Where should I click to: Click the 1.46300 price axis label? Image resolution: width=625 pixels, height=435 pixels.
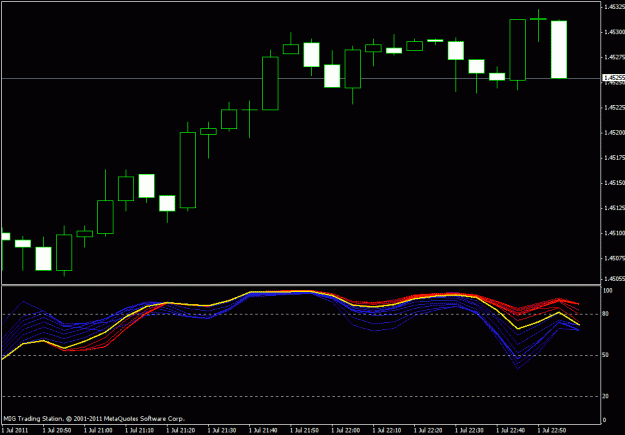coord(614,31)
